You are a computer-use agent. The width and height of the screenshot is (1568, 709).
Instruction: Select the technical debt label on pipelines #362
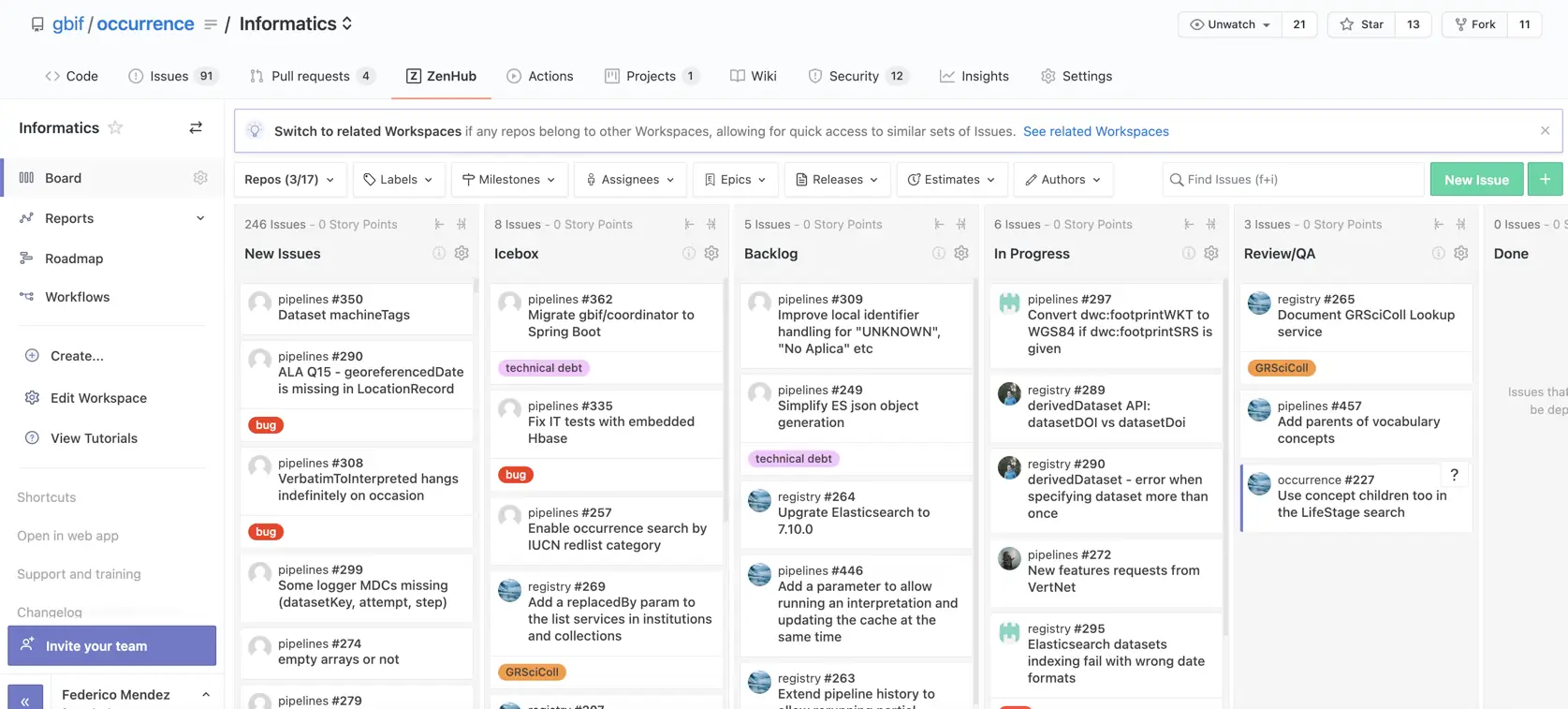[543, 368]
